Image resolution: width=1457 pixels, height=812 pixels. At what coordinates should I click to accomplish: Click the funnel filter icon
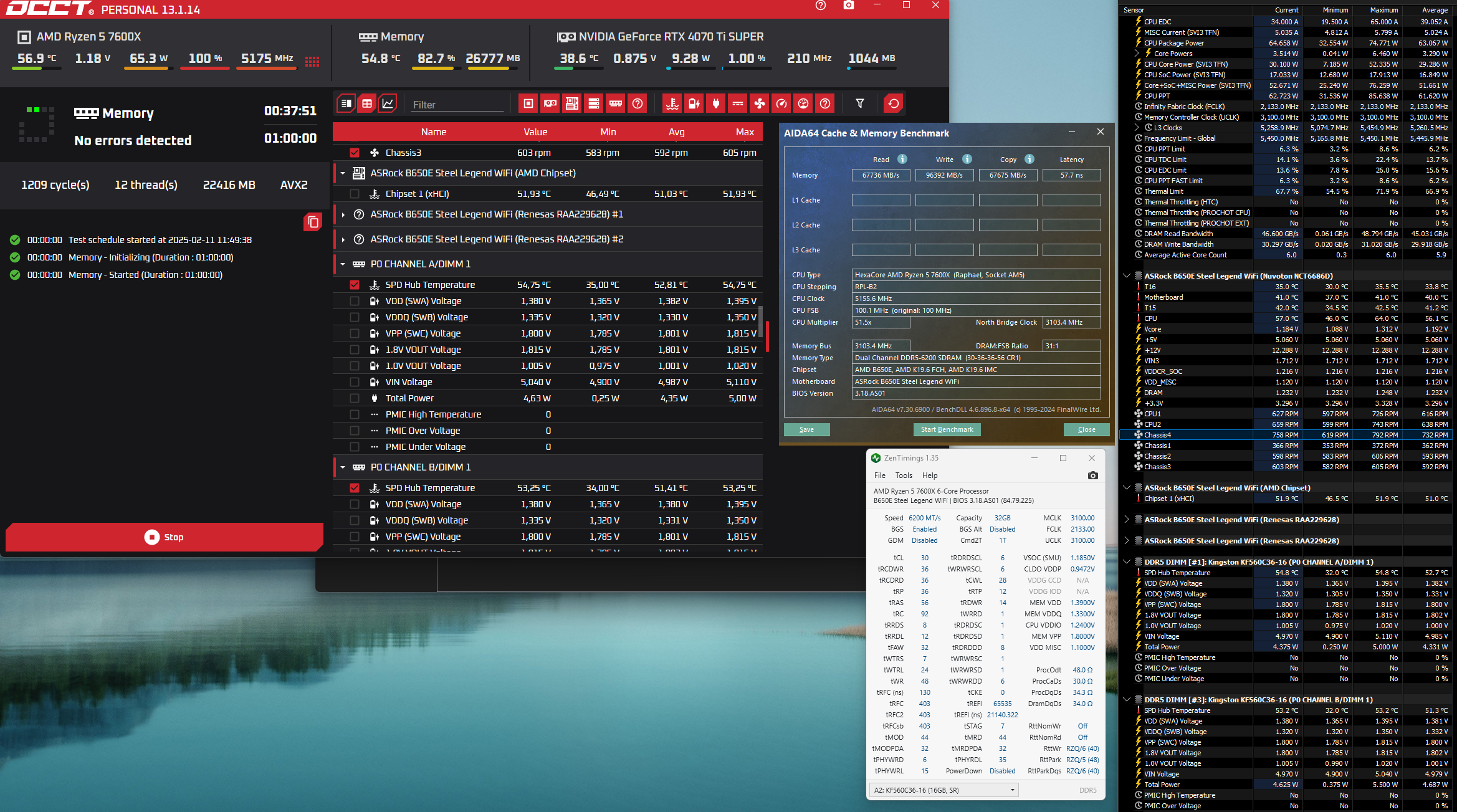click(x=860, y=103)
